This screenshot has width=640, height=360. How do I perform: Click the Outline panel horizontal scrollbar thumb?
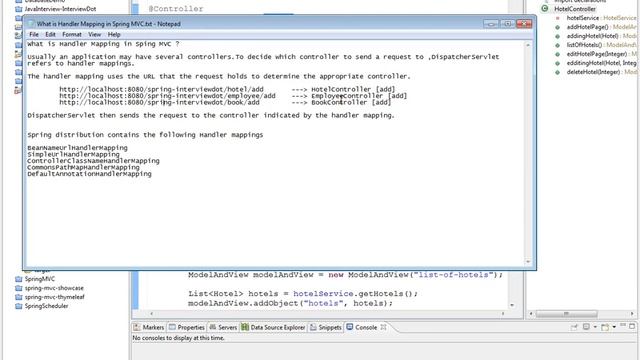tap(566, 314)
